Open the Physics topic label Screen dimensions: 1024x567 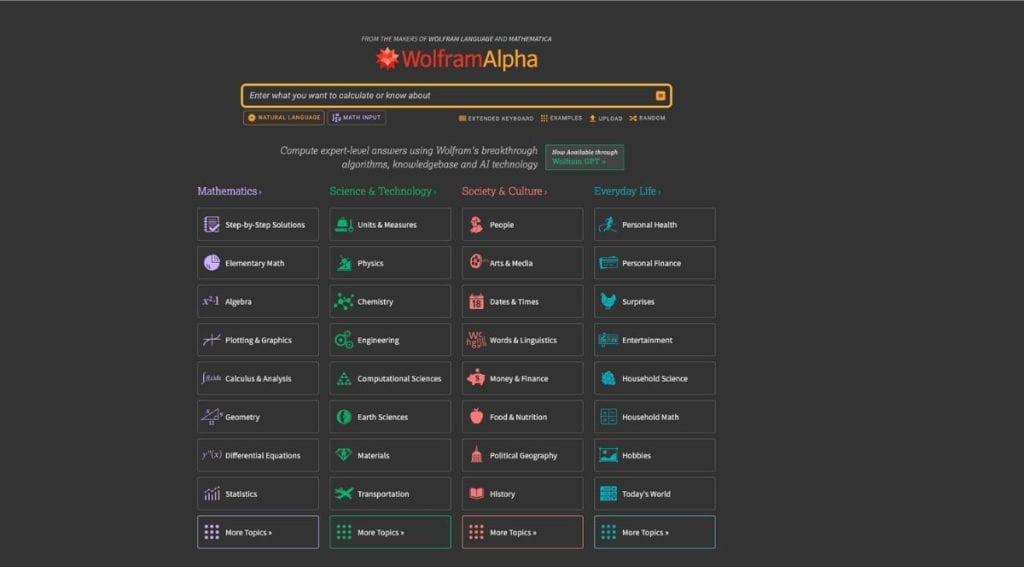point(370,263)
